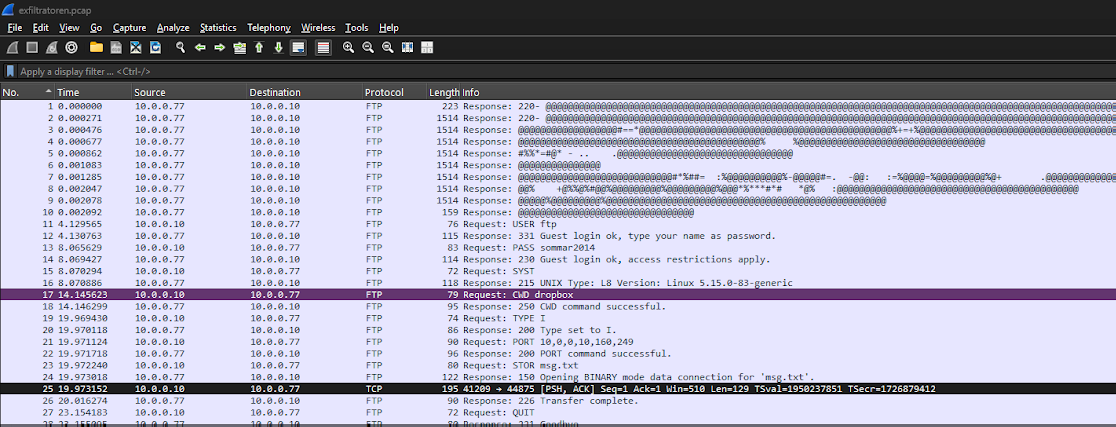Sort packets by the Time column header
The width and height of the screenshot is (1116, 427).
93,93
